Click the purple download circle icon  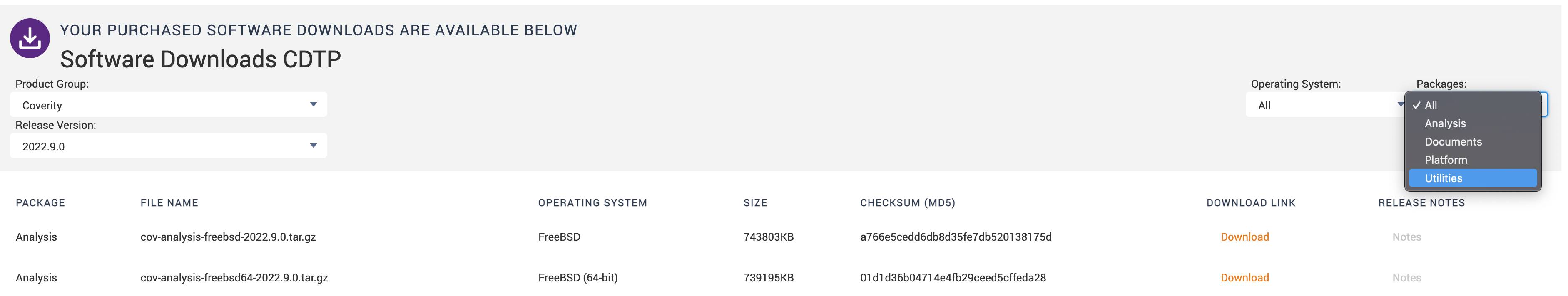pos(30,38)
